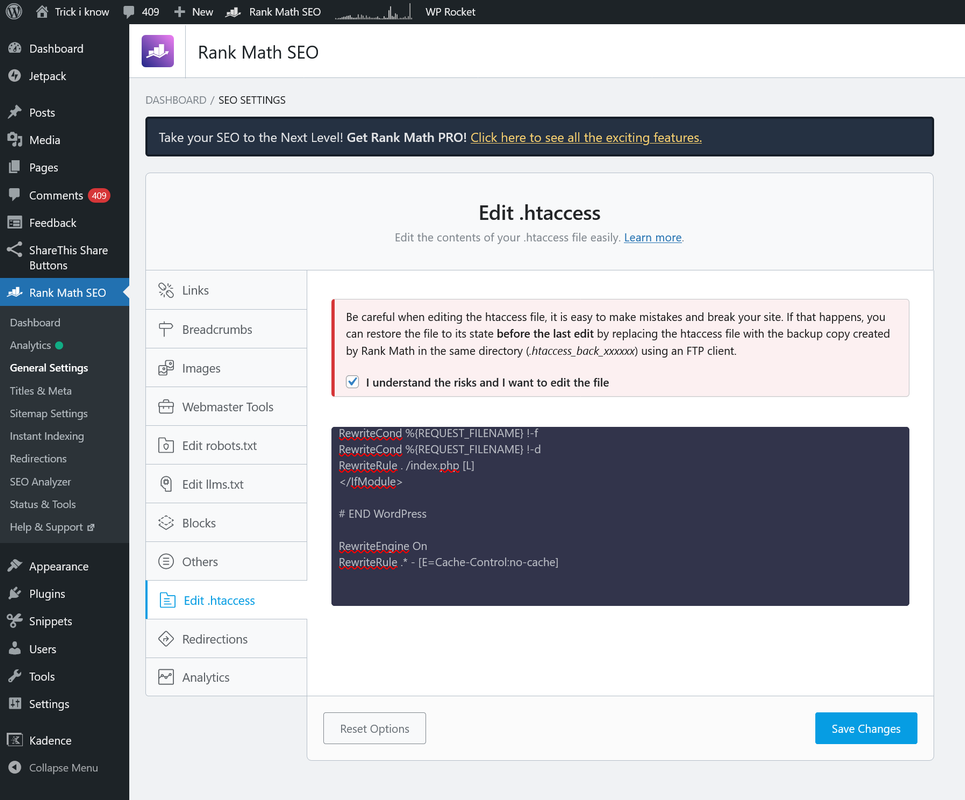Screen dimensions: 965x800
Task: Click the Appearance paintbrush icon
Action: click(15, 566)
